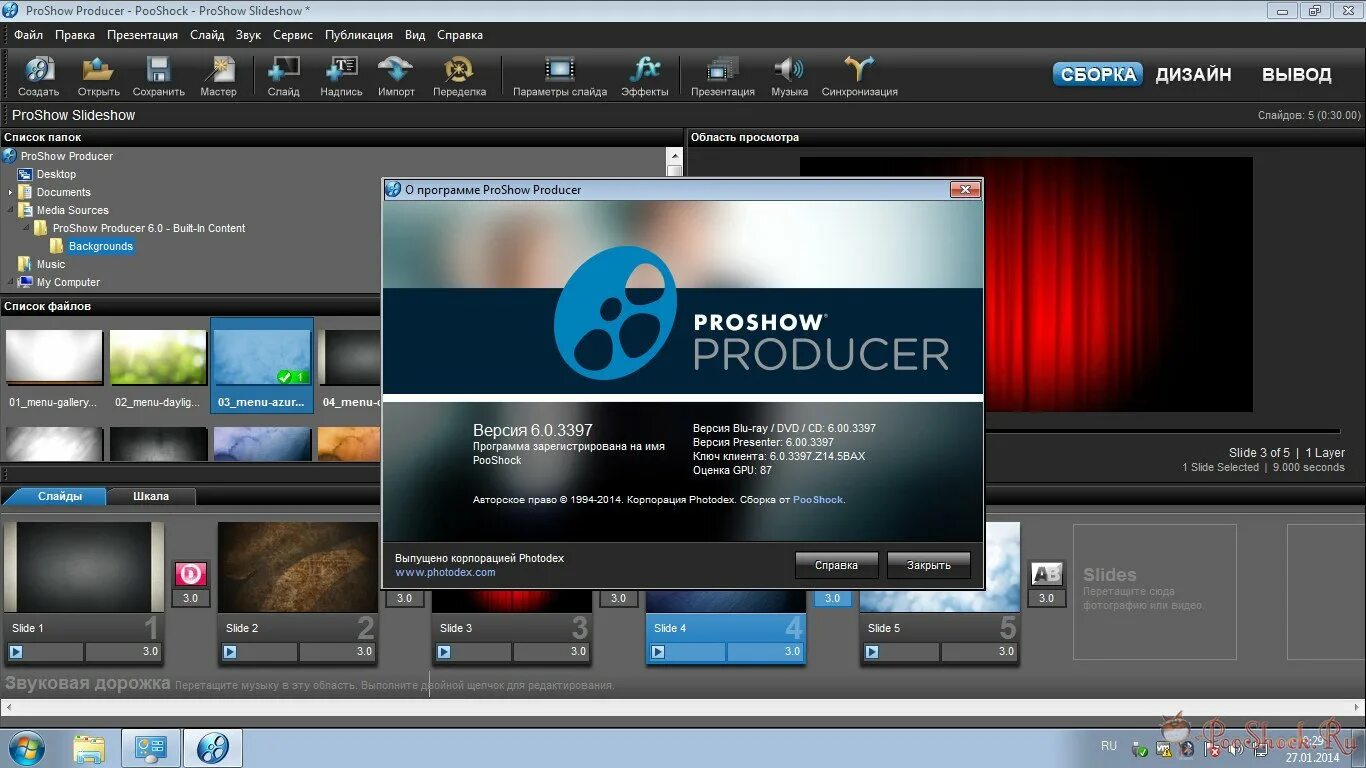The image size is (1366, 768).
Task: Select Desktop in the folder tree
Action: tap(56, 174)
